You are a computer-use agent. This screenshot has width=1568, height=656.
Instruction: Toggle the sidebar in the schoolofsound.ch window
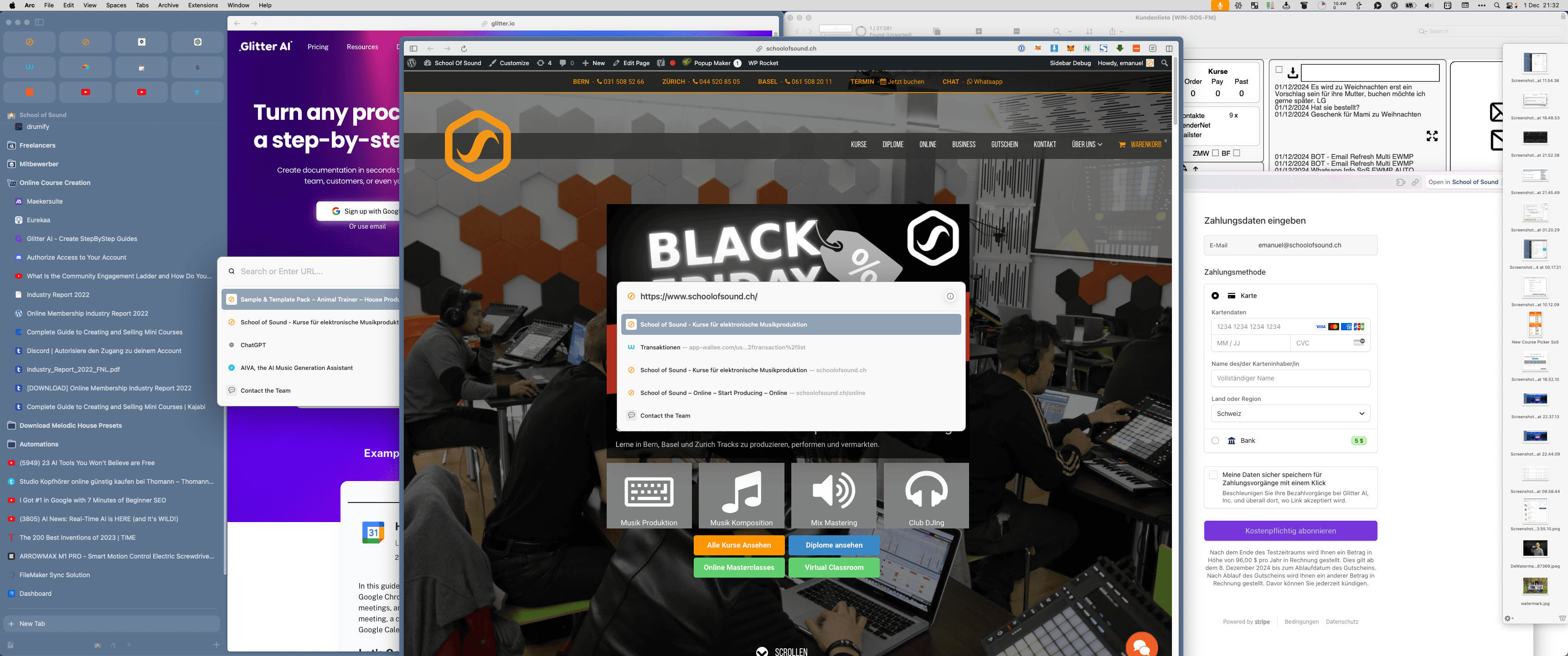click(x=413, y=49)
